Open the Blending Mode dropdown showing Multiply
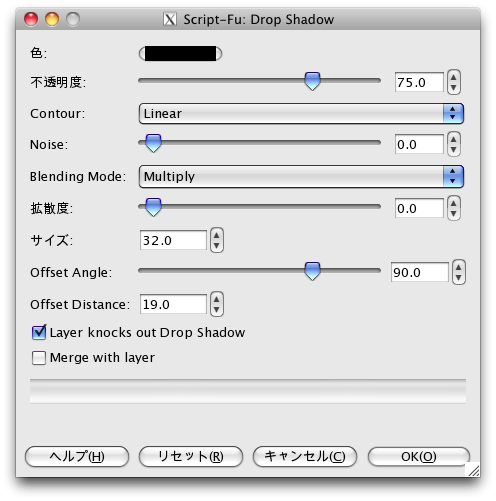Image resolution: width=496 pixels, height=501 pixels. coord(301,176)
